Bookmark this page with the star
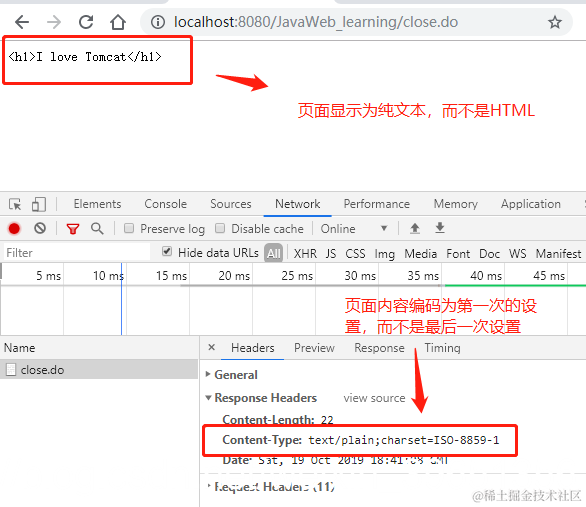The width and height of the screenshot is (586, 507). pos(555,22)
